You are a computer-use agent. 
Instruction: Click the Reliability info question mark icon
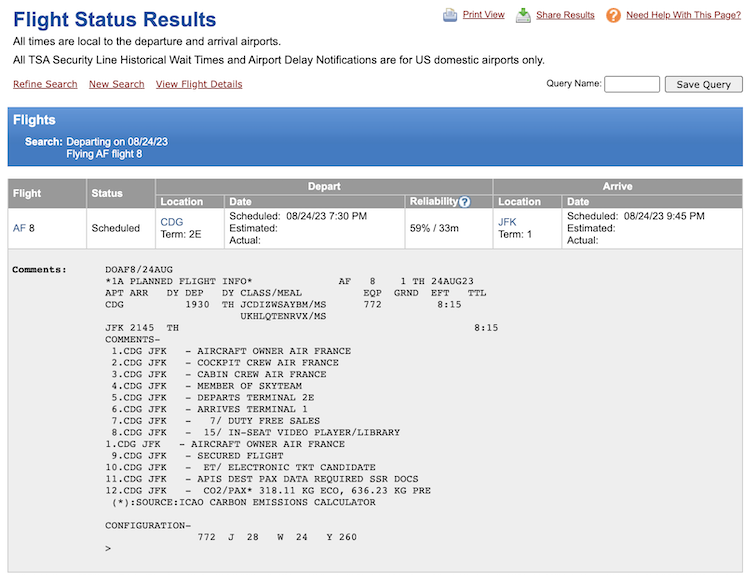tap(464, 202)
